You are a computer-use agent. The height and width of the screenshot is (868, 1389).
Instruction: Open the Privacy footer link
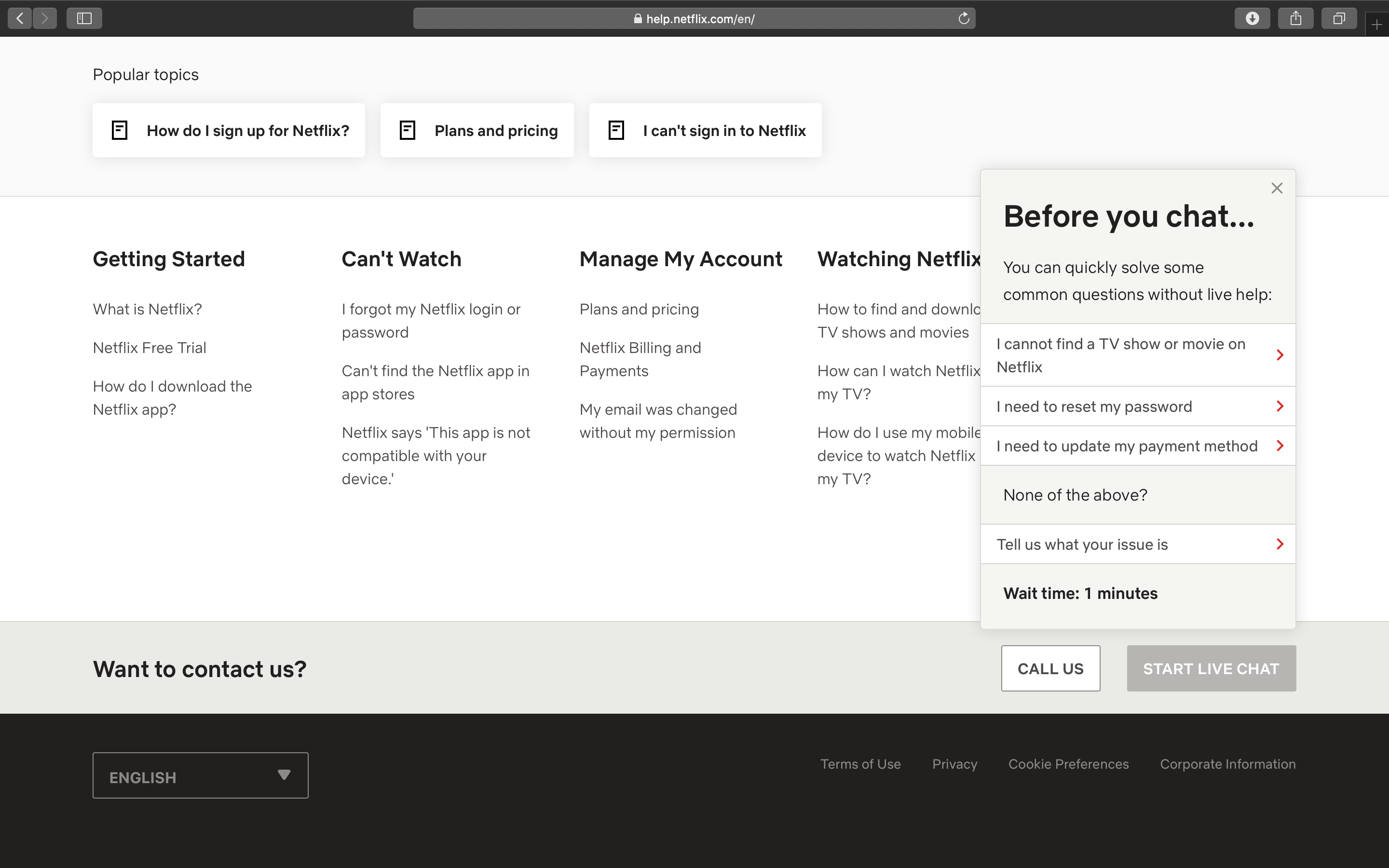[x=954, y=764]
